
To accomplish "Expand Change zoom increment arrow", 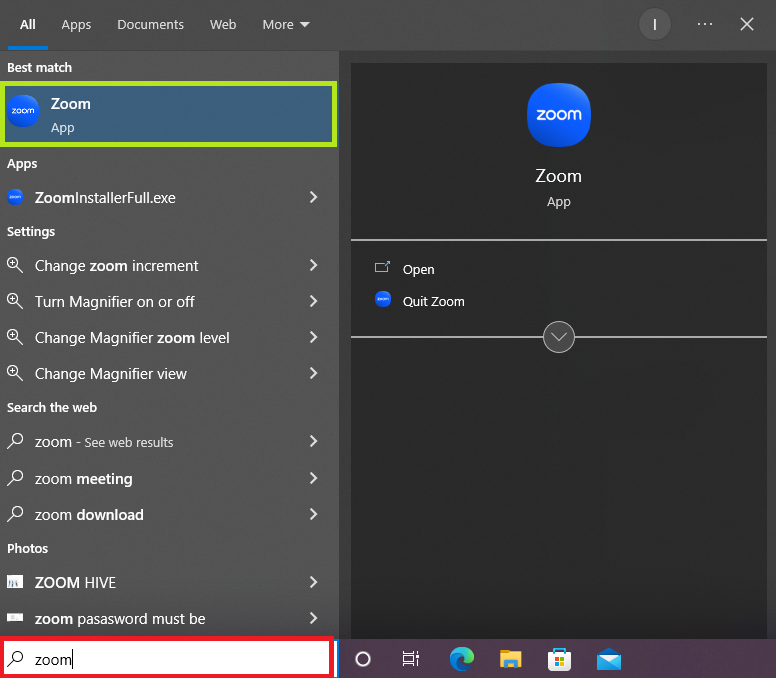I will point(313,265).
